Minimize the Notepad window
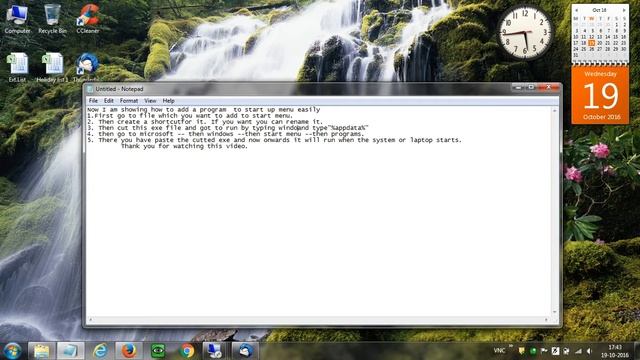 pos(518,87)
